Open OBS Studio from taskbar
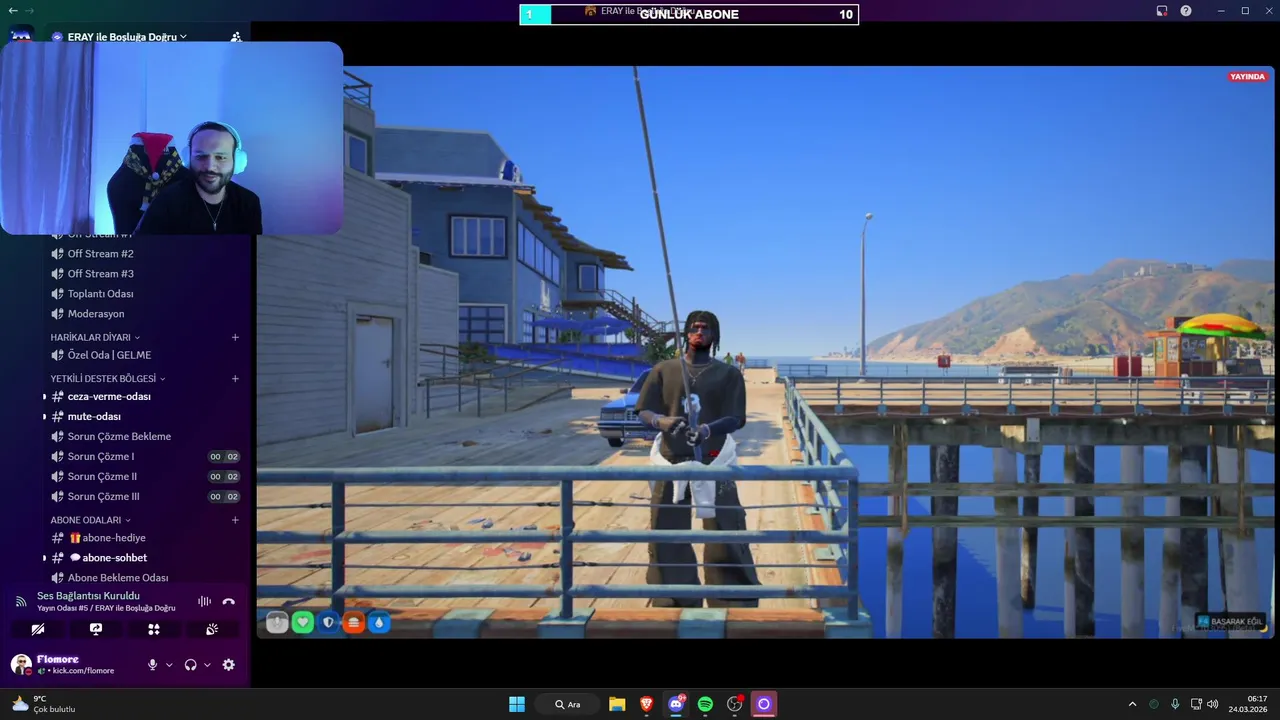The image size is (1280, 720). (735, 704)
